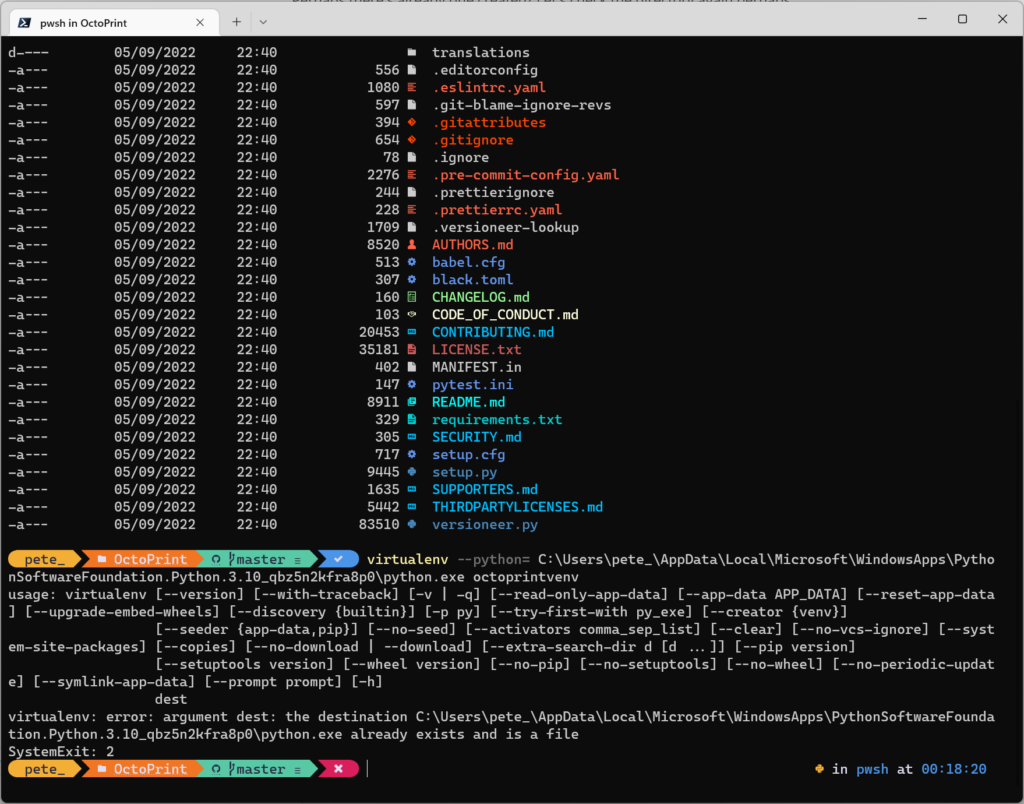Click the Python icon beside setup.py

click(x=412, y=472)
